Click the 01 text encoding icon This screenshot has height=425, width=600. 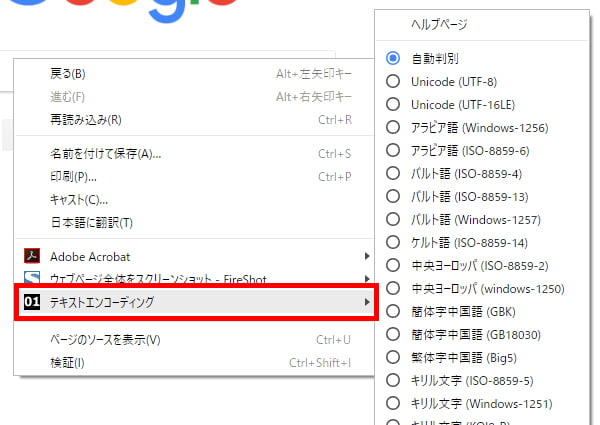click(30, 301)
